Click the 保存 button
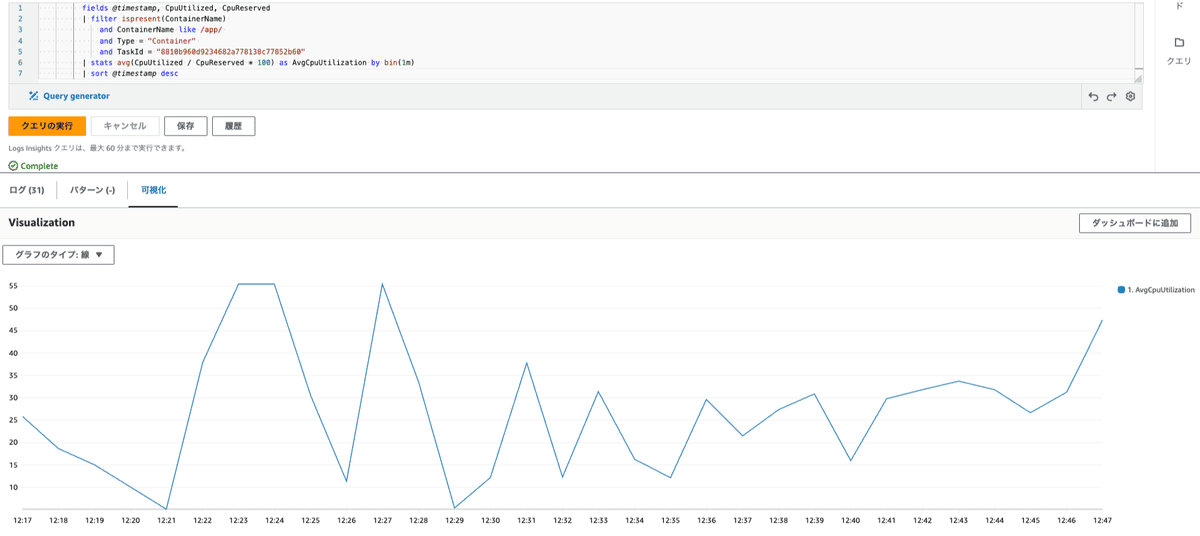This screenshot has width=1200, height=536. tap(185, 126)
